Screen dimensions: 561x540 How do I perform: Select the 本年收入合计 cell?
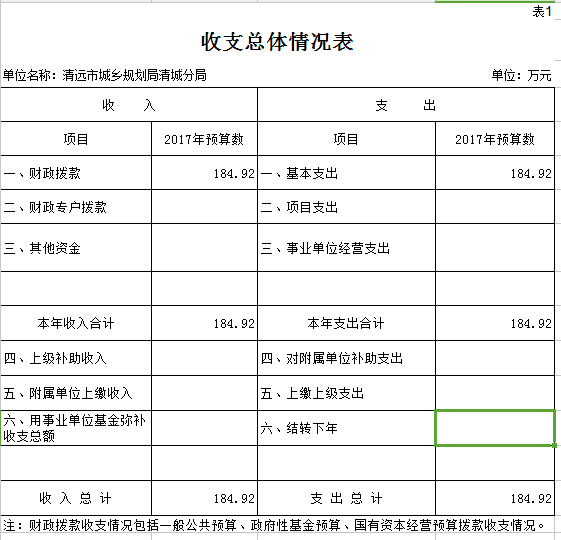point(76,323)
